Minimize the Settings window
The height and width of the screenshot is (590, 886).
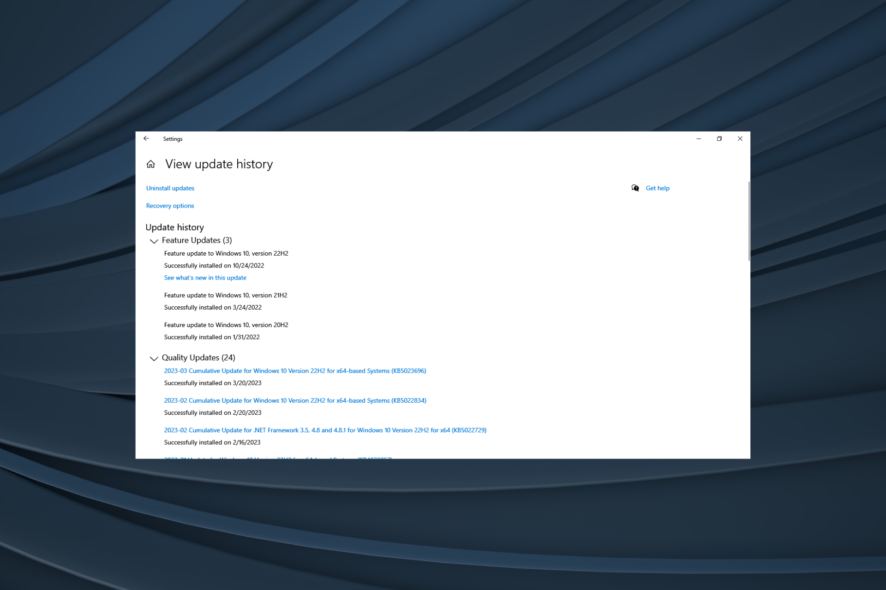(698, 138)
